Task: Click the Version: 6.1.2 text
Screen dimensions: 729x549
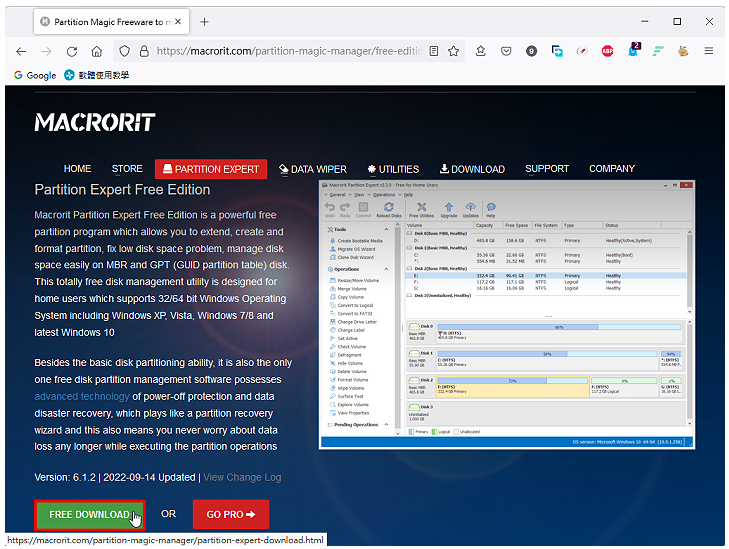Action: (65, 477)
